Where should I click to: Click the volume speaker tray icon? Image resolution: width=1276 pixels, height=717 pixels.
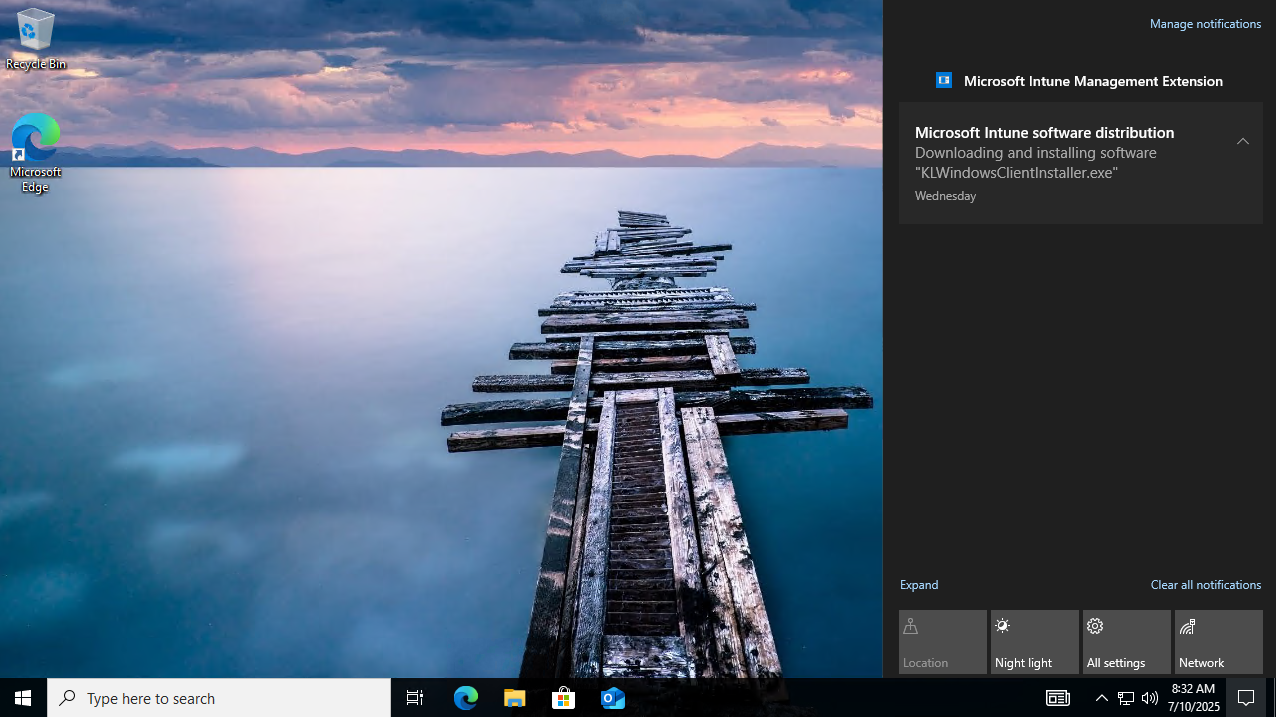tap(1150, 698)
